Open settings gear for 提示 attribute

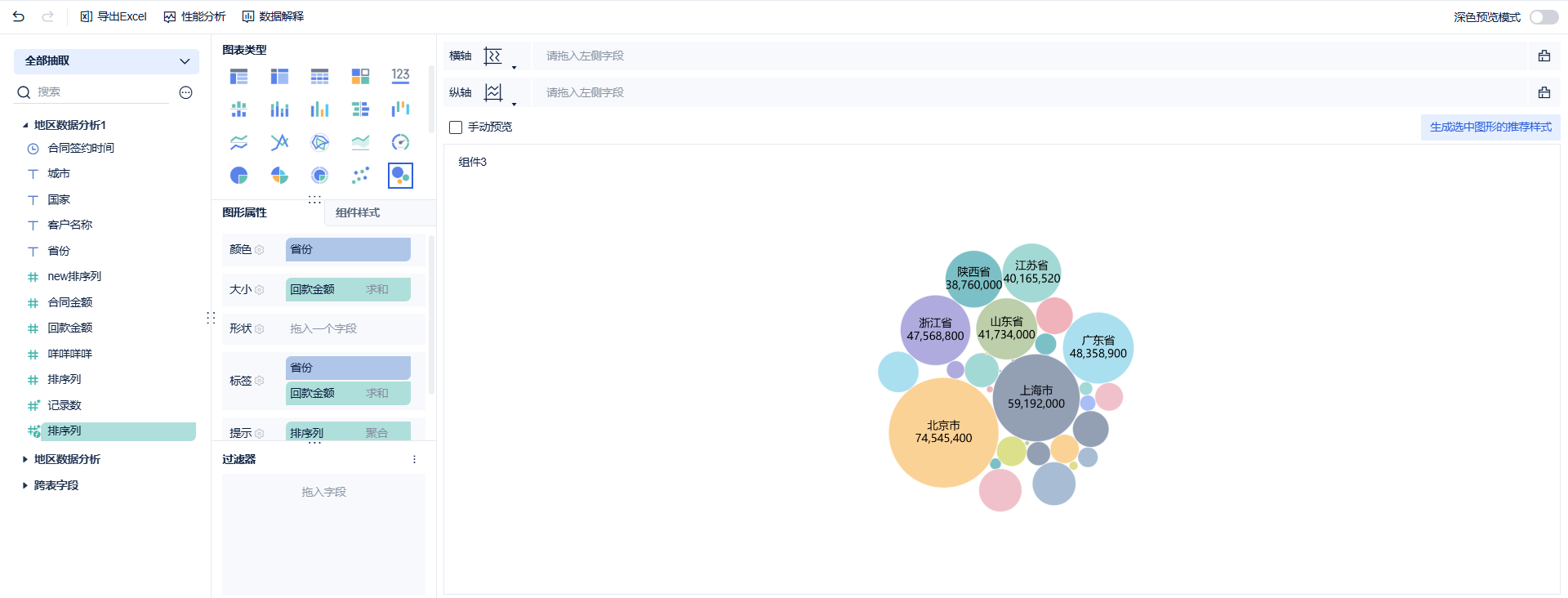pyautogui.click(x=260, y=434)
